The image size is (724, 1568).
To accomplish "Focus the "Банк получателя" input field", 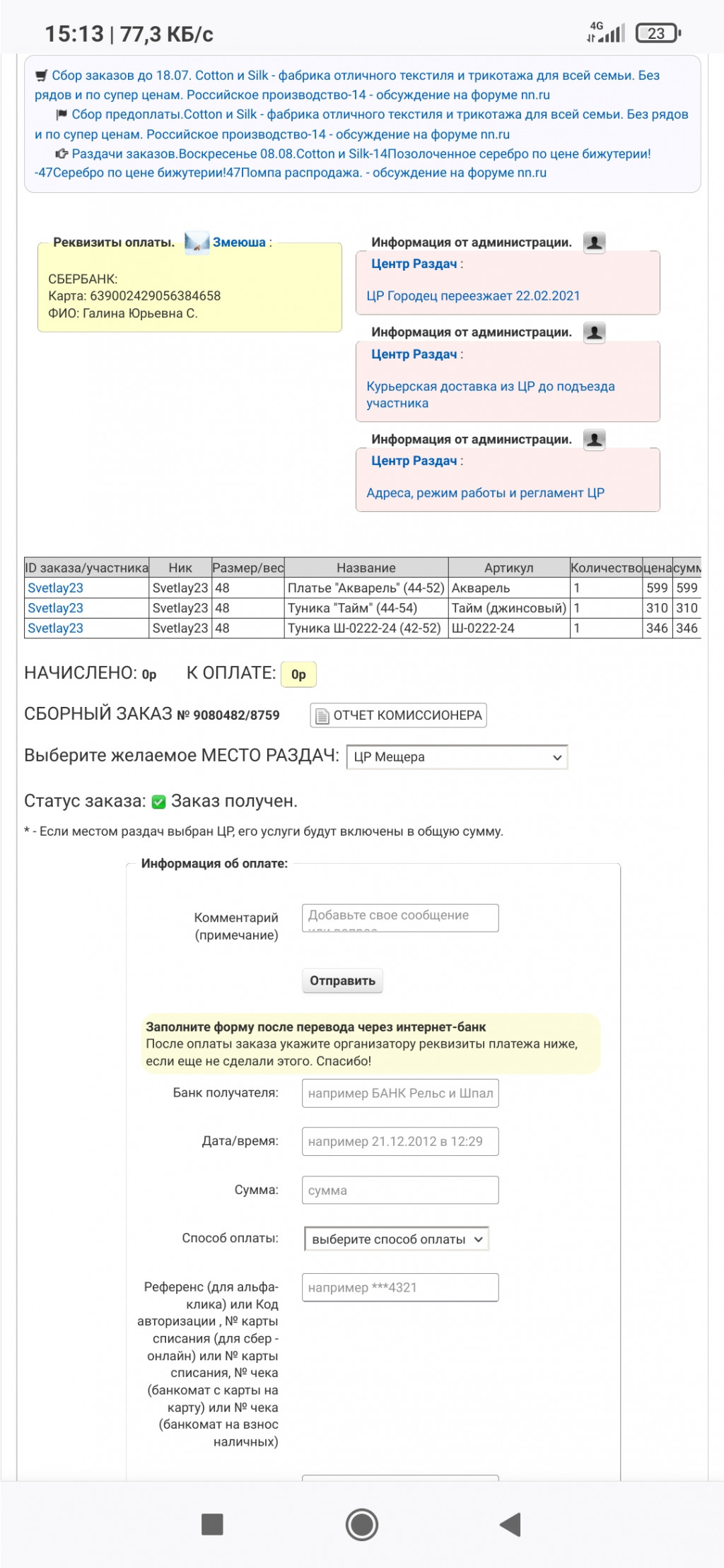I will [x=400, y=1093].
